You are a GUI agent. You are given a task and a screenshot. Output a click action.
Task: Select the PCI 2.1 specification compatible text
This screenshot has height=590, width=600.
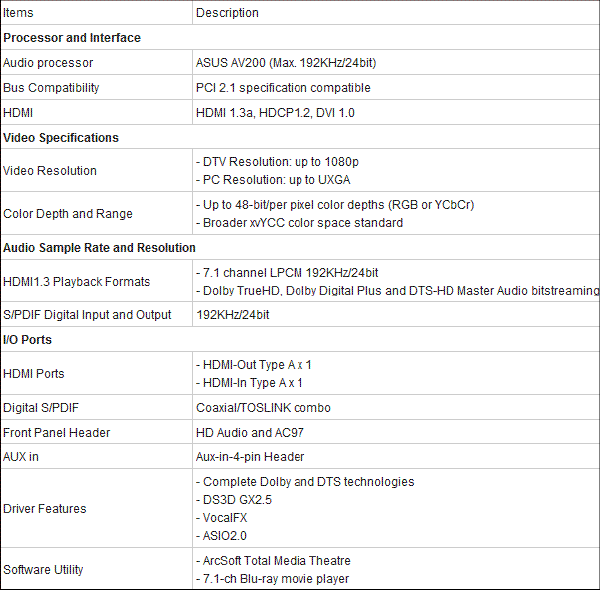click(283, 88)
